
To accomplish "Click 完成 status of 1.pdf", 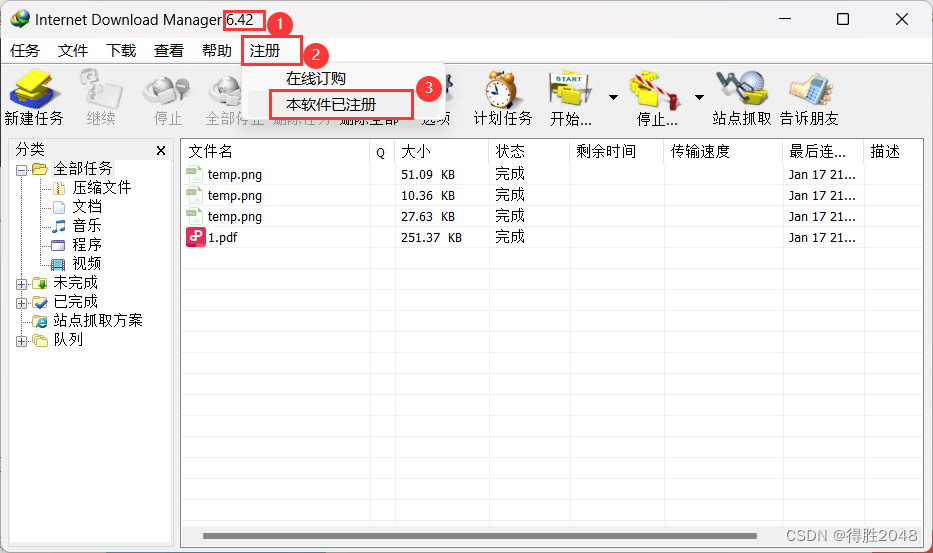I will 510,237.
